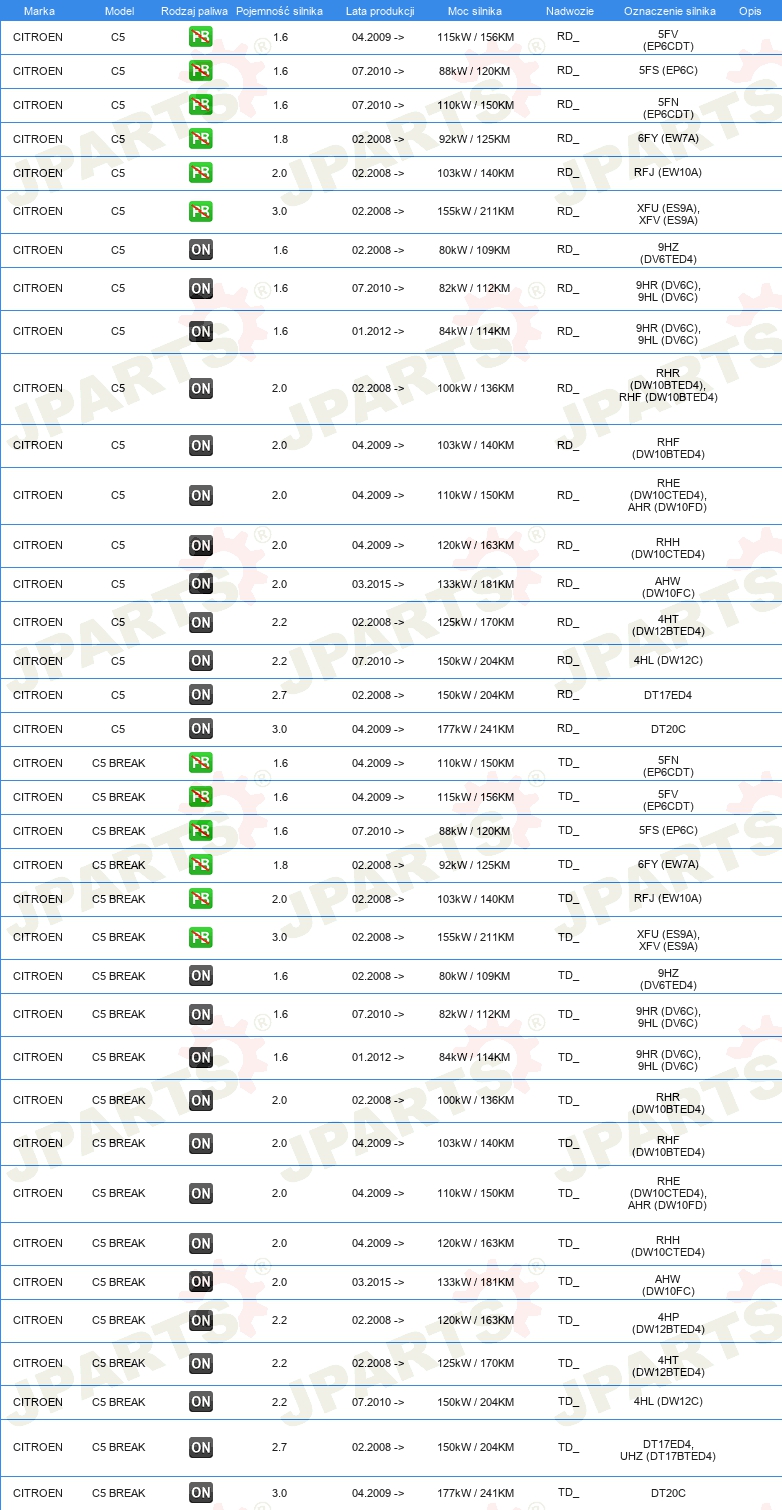Click diesel ON icon in C5 BREAK 4HP (DW12BTED4) row
782x1510 pixels.
pyautogui.click(x=200, y=1320)
